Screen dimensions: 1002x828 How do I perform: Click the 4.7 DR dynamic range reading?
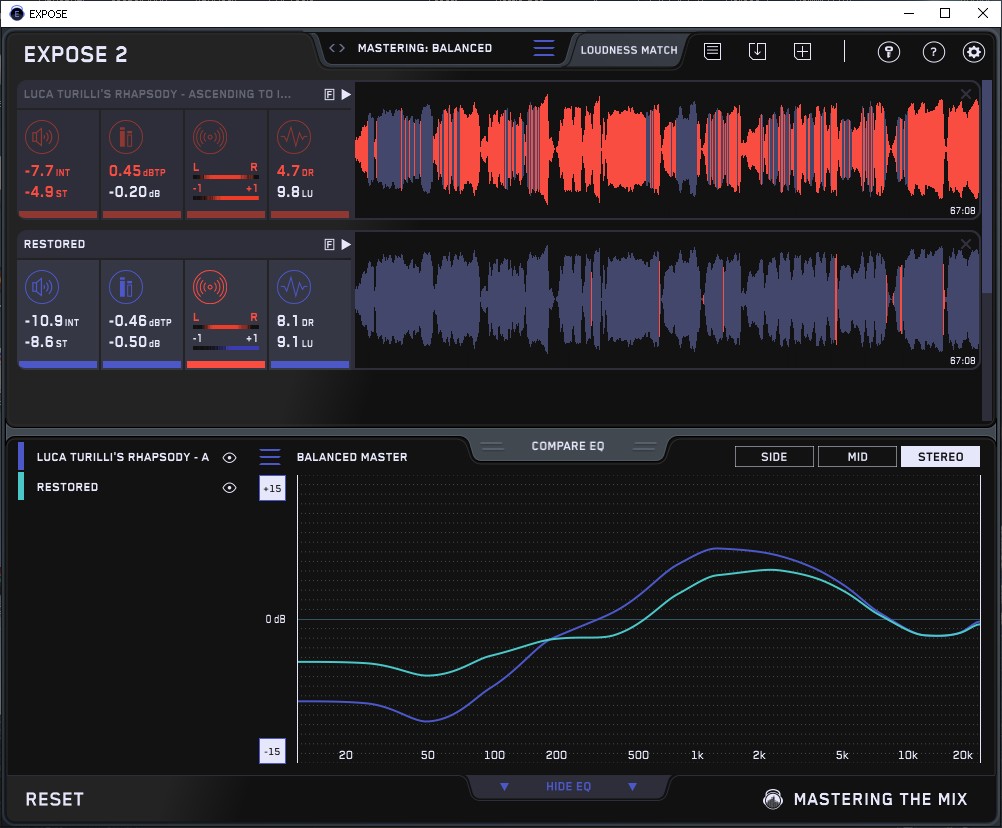tap(295, 171)
